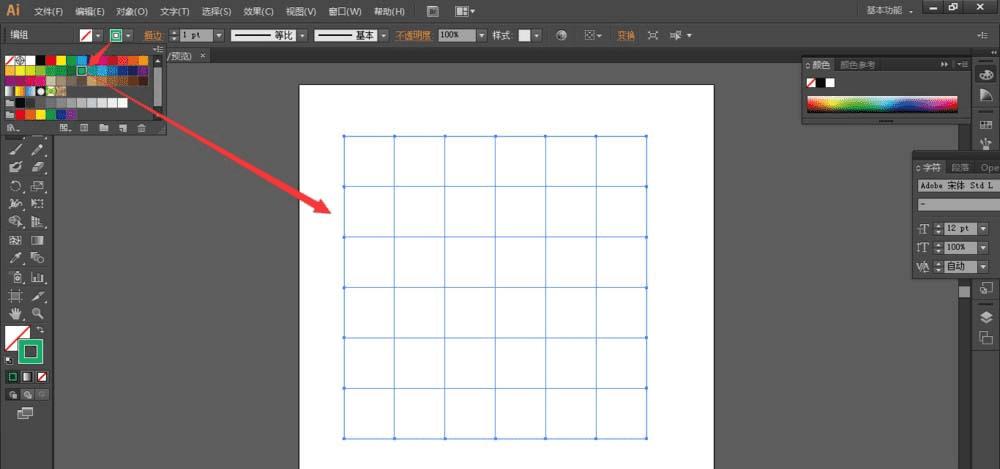Select the Mesh tool
The image size is (1000, 469).
click(16, 241)
